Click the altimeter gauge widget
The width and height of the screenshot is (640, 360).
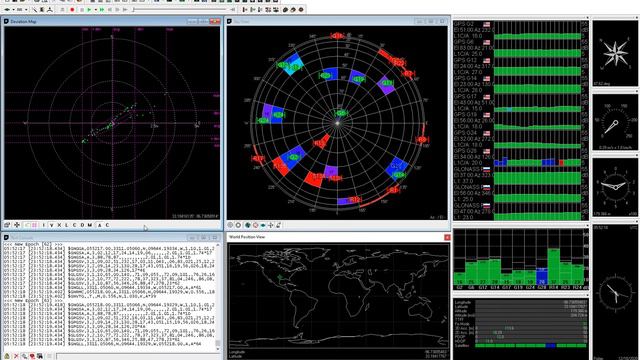[x=615, y=187]
